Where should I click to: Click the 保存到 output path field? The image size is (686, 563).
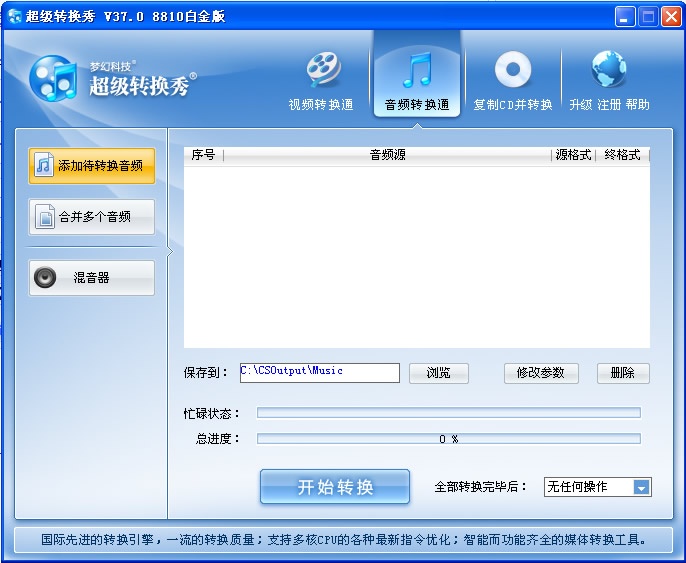coord(320,373)
